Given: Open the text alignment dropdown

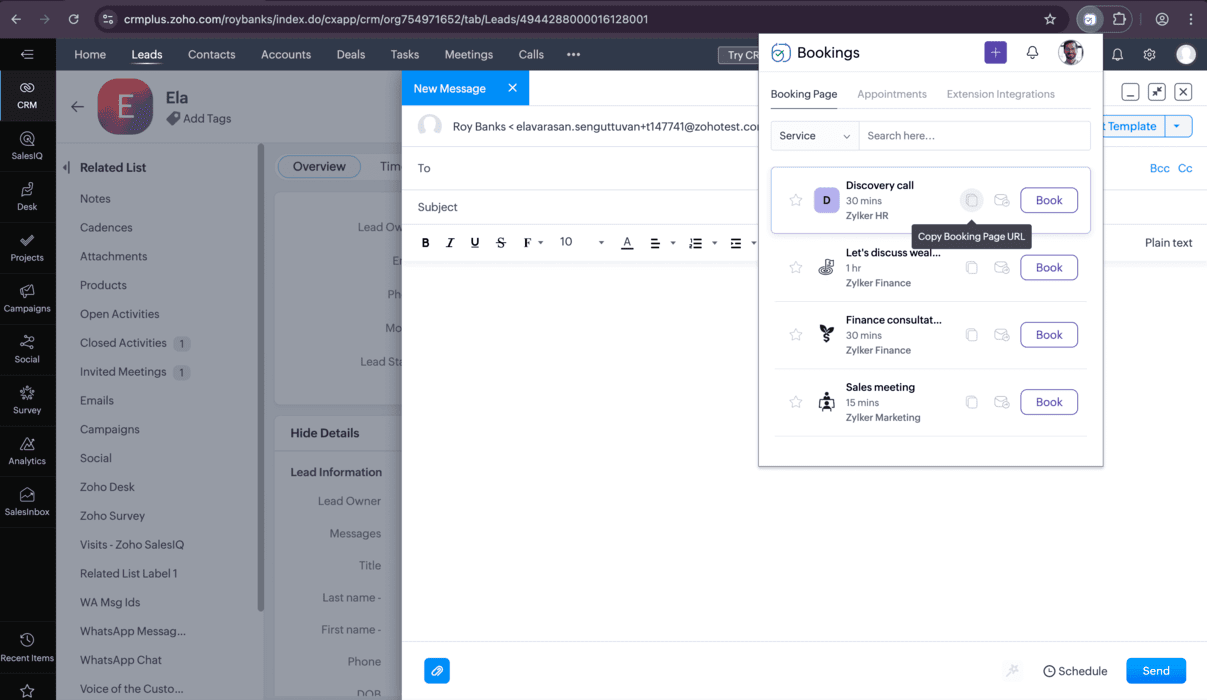Looking at the screenshot, I should click(x=662, y=243).
